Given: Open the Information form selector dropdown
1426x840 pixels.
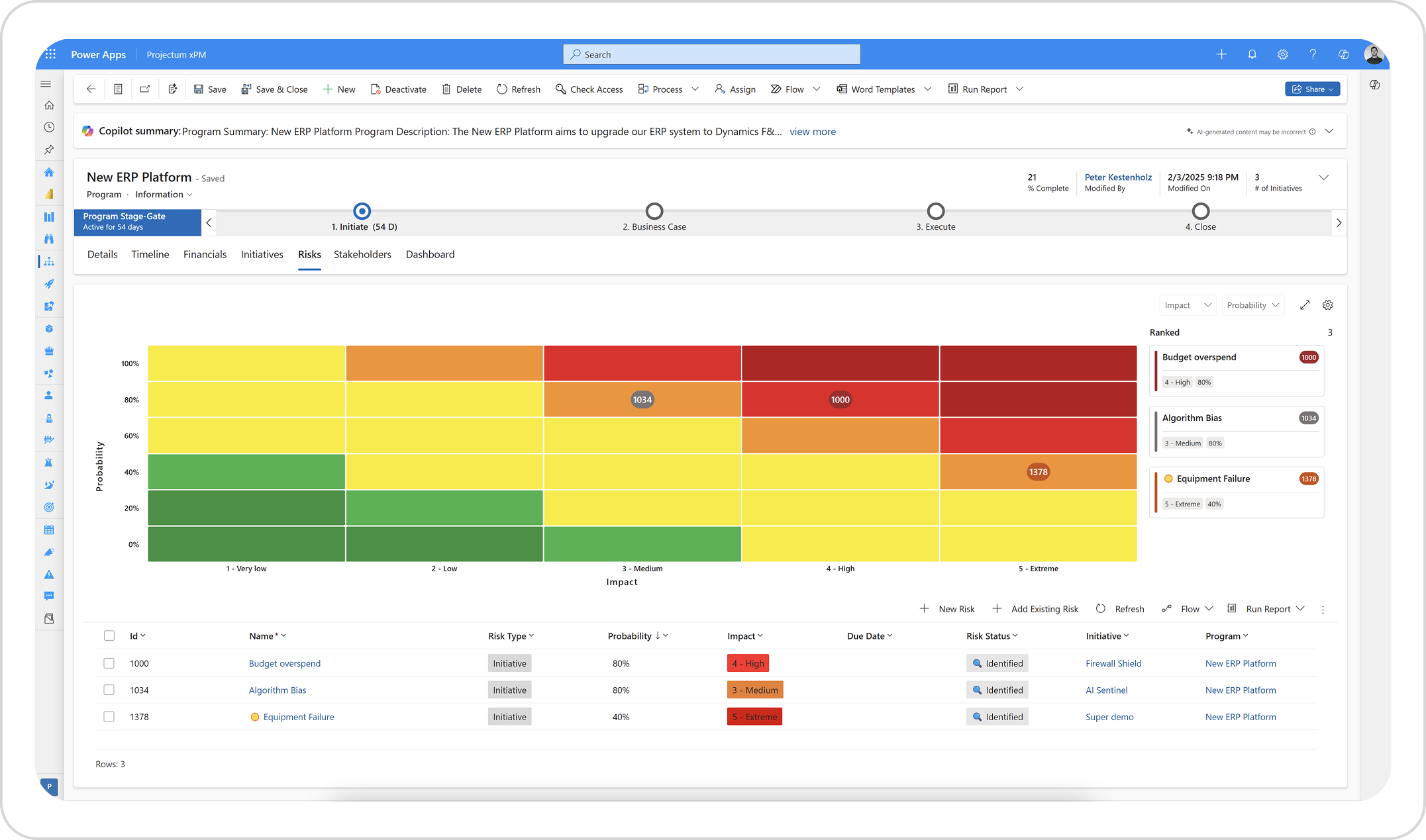Looking at the screenshot, I should coord(164,194).
